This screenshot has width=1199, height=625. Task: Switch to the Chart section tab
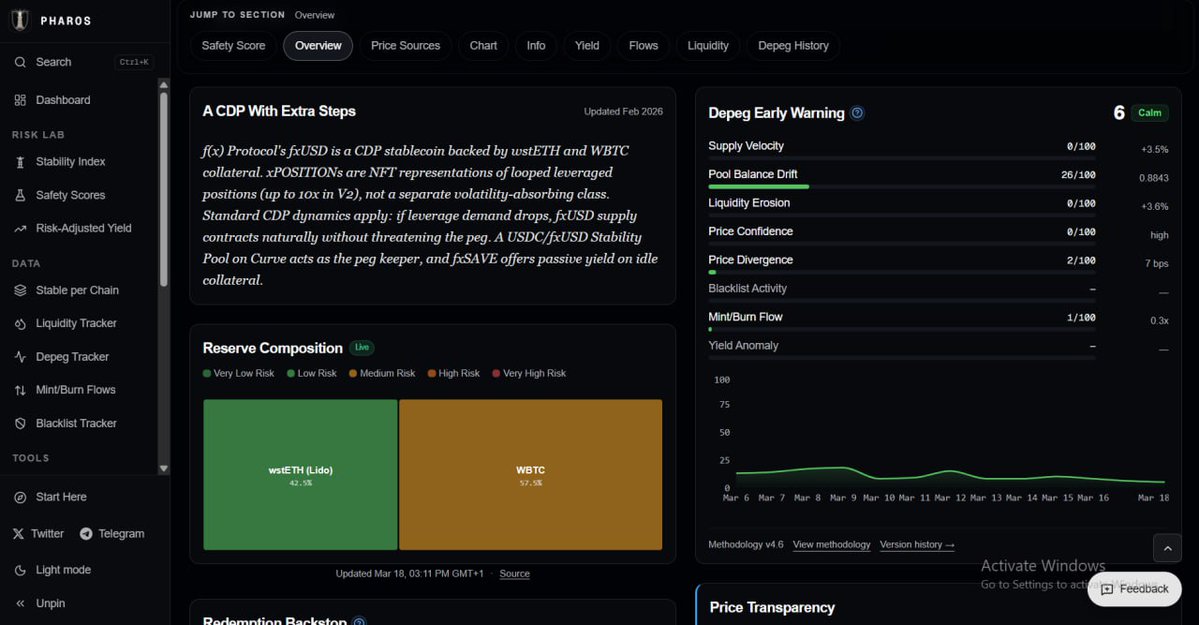click(483, 46)
